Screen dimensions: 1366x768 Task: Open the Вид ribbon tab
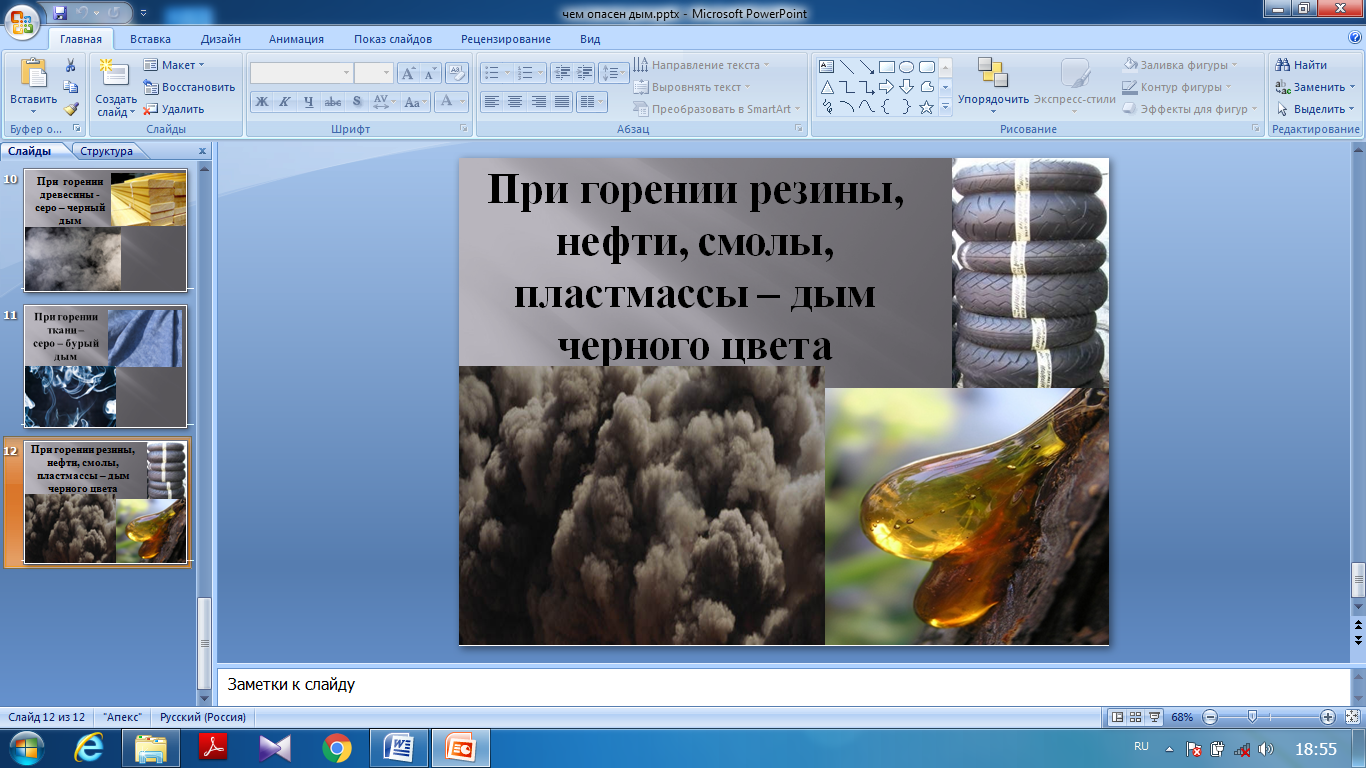[590, 39]
